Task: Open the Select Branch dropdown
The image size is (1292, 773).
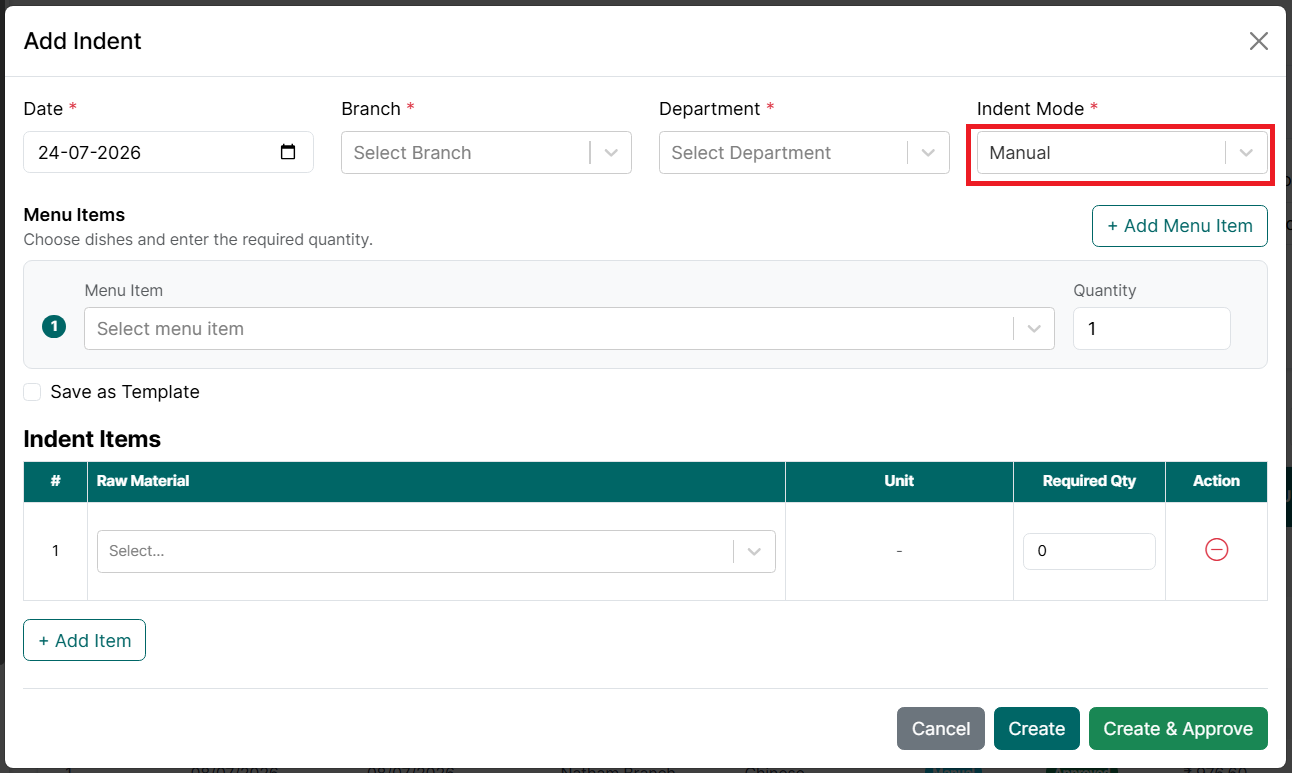Action: coord(486,153)
